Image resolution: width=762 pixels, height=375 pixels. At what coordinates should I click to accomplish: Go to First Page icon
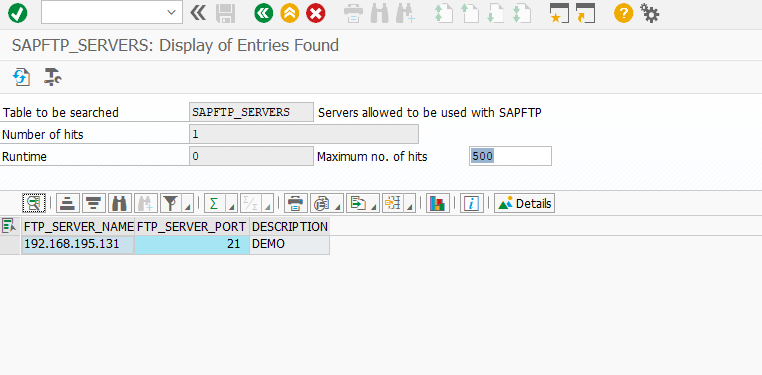[443, 14]
